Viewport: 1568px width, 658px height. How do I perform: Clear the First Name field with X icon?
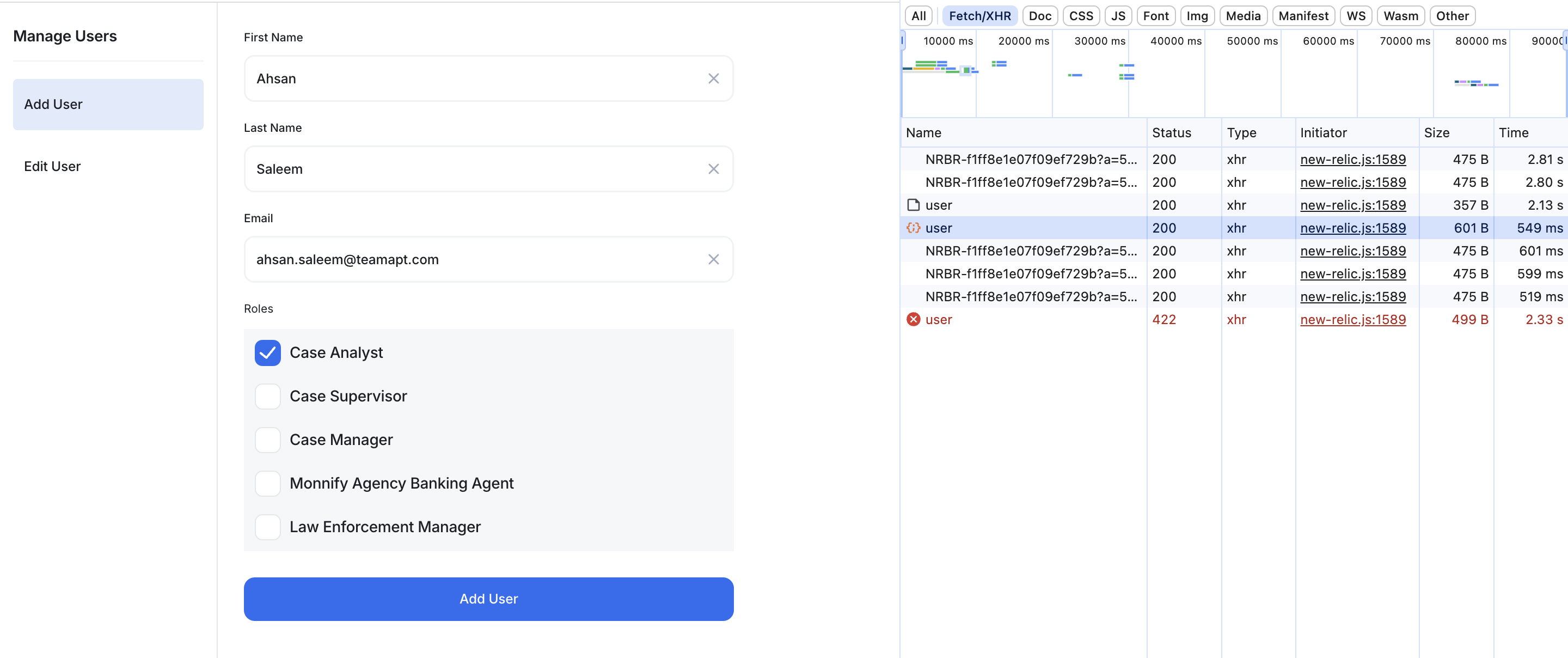tap(713, 78)
